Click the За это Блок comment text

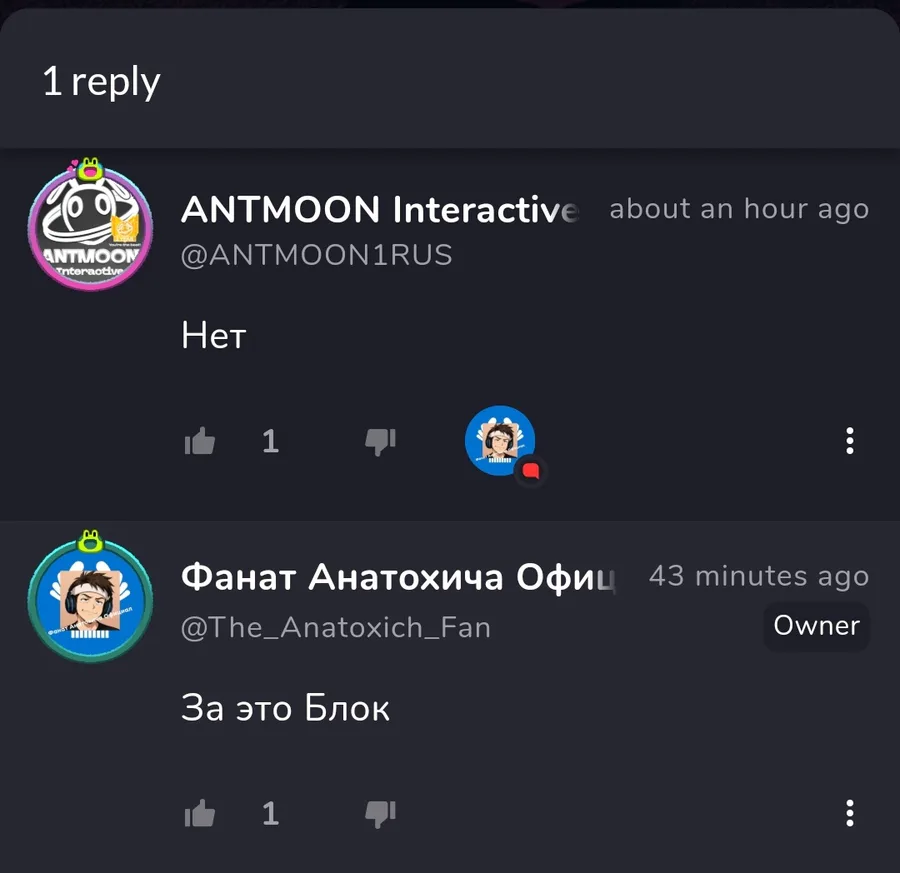pos(285,708)
